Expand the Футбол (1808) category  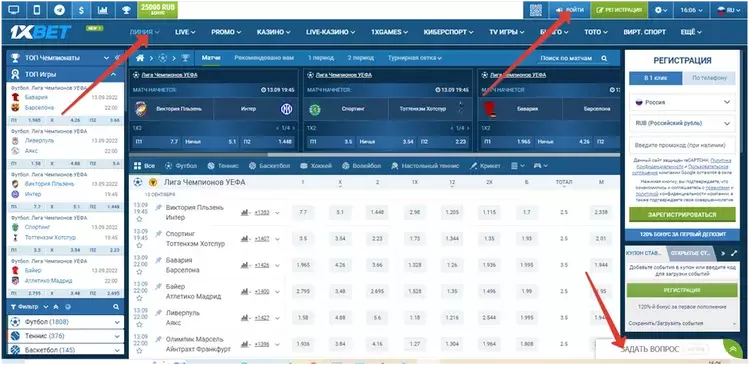point(66,322)
